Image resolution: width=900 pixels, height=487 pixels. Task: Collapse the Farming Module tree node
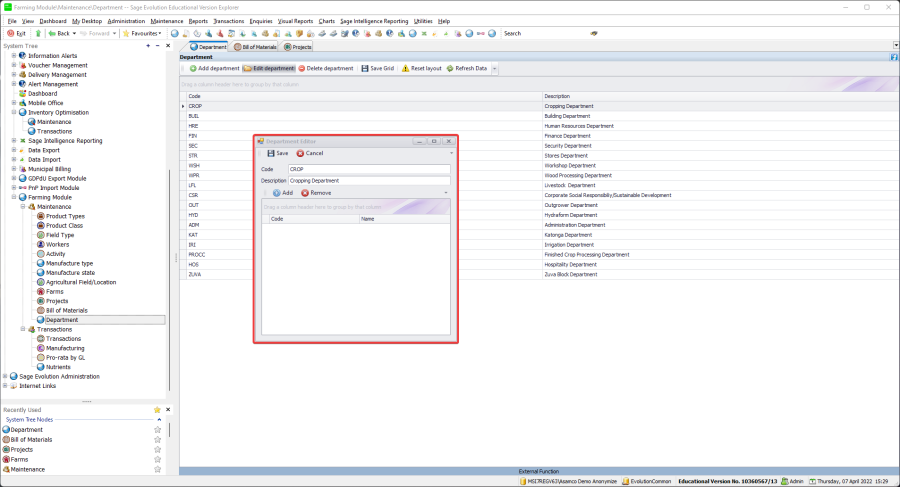[x=14, y=197]
